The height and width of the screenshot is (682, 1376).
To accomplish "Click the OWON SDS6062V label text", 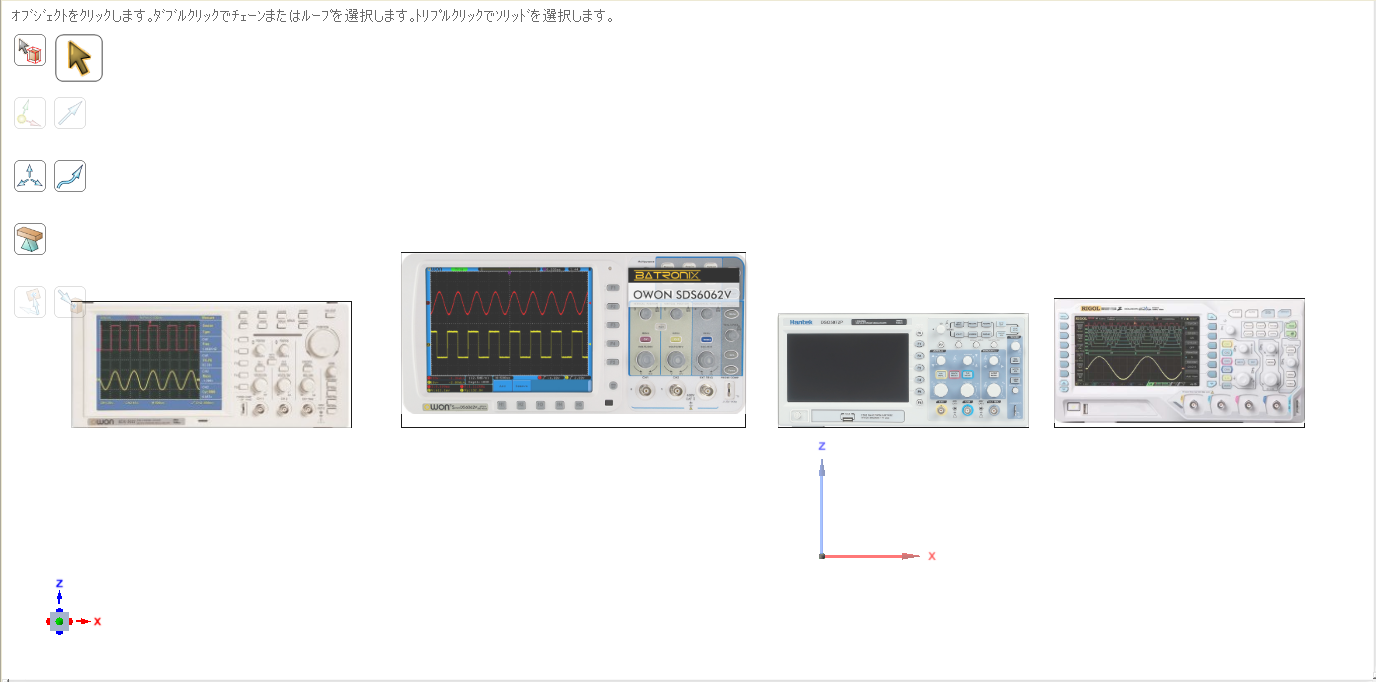I will coord(684,295).
